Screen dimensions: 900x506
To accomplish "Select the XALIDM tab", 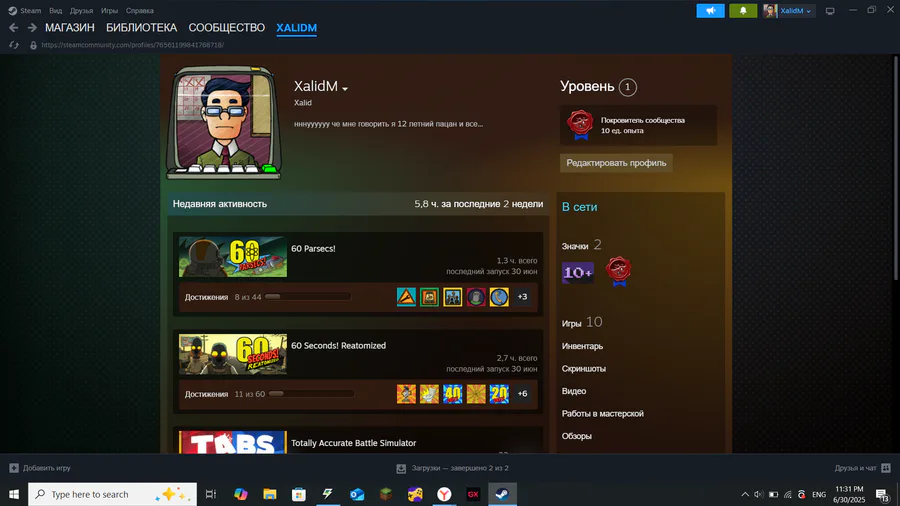I will (296, 28).
